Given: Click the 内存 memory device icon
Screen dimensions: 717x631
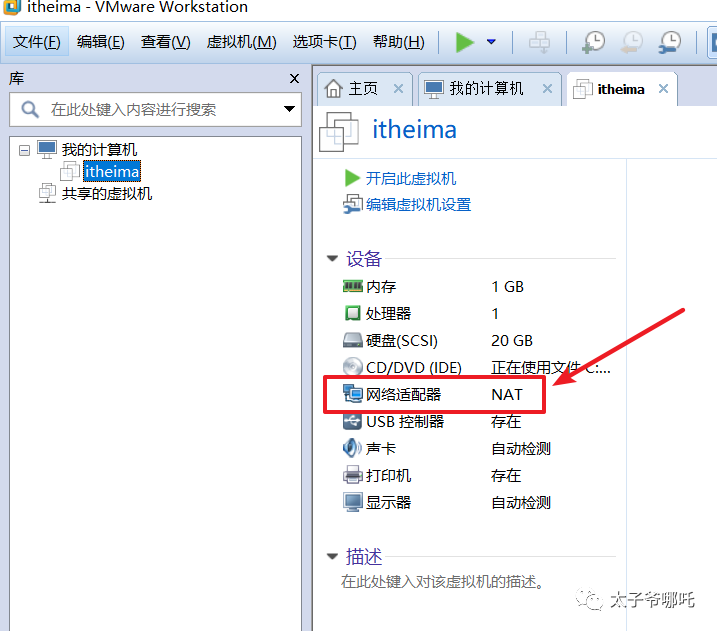Looking at the screenshot, I should coord(353,286).
